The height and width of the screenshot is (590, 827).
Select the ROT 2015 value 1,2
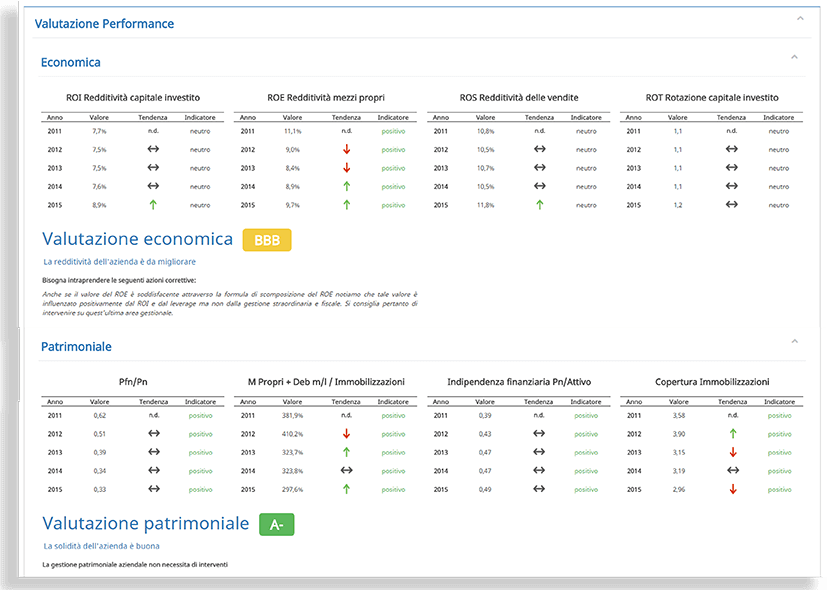pos(678,205)
